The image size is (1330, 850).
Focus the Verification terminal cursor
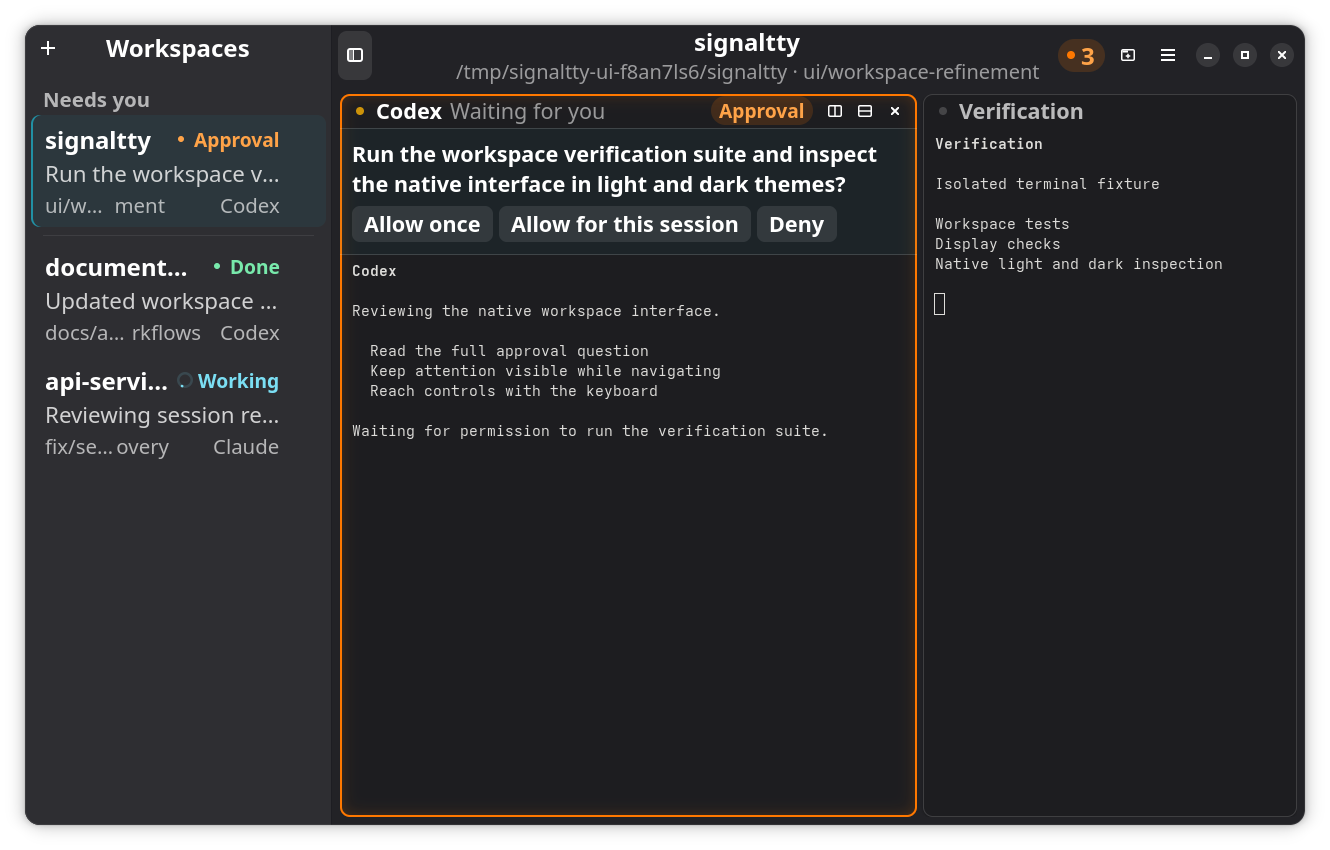(x=940, y=304)
